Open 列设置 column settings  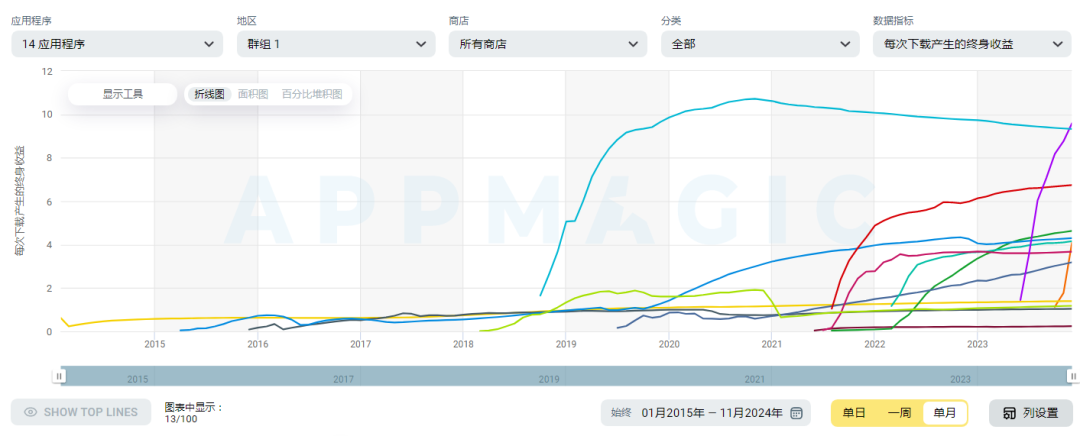(1030, 413)
